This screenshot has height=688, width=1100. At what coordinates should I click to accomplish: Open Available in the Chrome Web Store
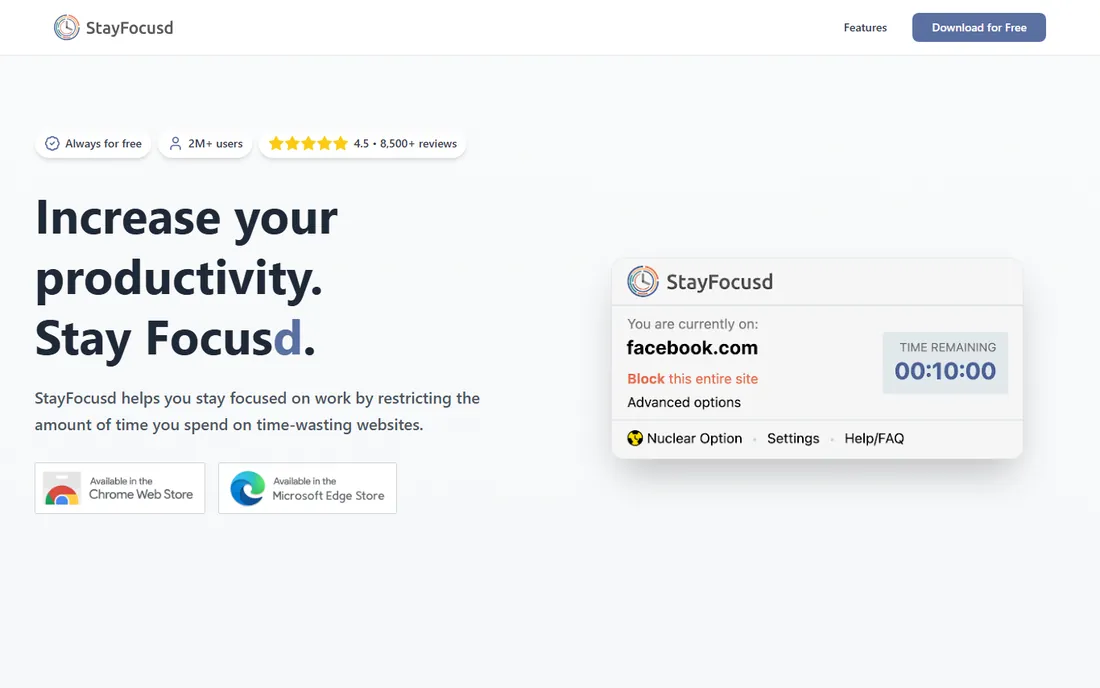[x=120, y=488]
